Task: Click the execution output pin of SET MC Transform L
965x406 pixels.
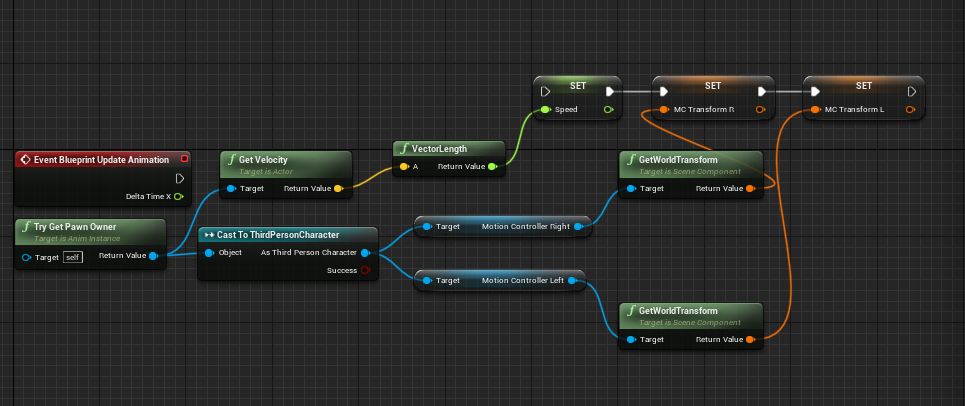Action: [913, 92]
